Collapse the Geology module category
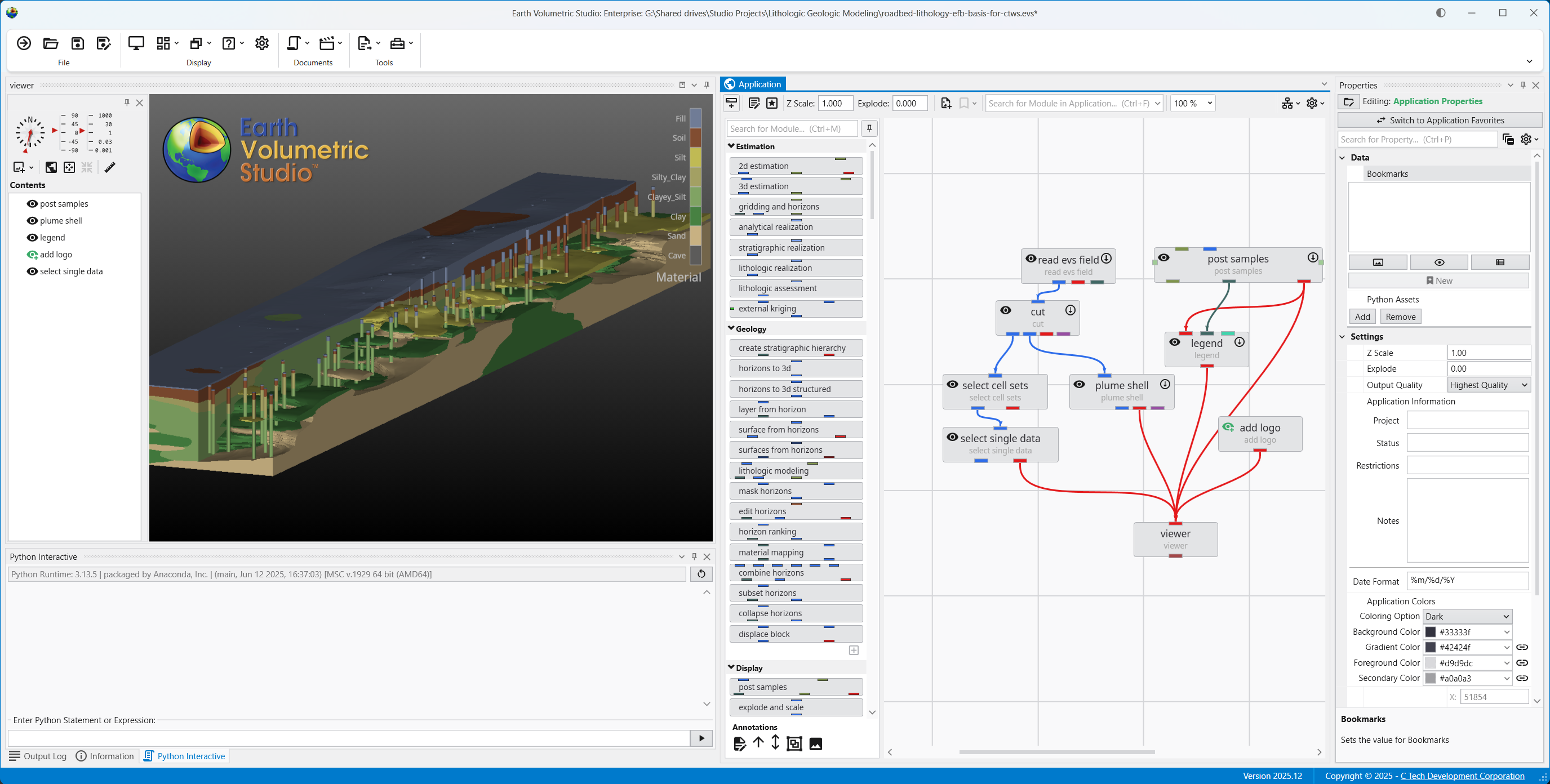This screenshot has width=1550, height=784. pyautogui.click(x=731, y=328)
